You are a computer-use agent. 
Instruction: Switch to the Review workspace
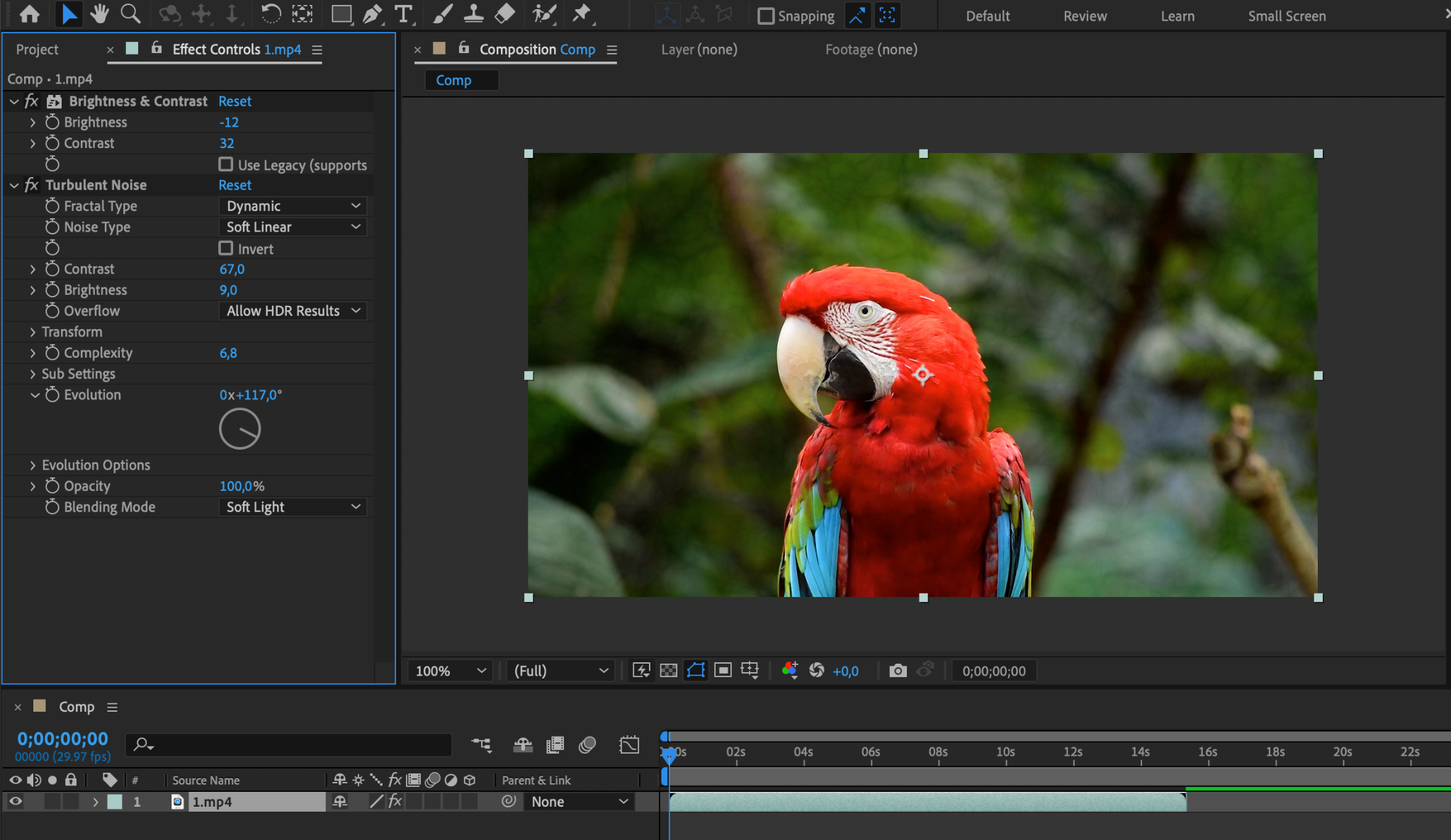1085,16
